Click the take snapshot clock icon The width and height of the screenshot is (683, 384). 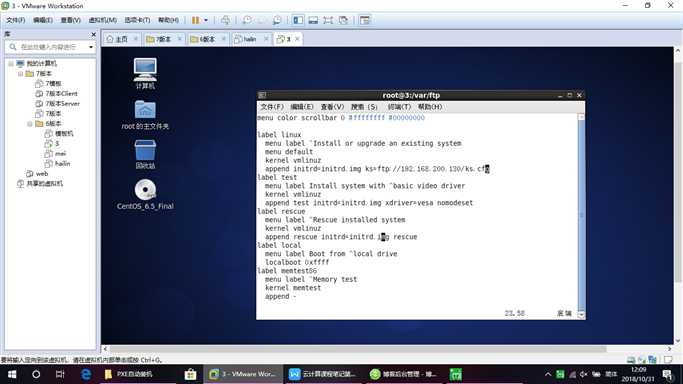[x=247, y=20]
